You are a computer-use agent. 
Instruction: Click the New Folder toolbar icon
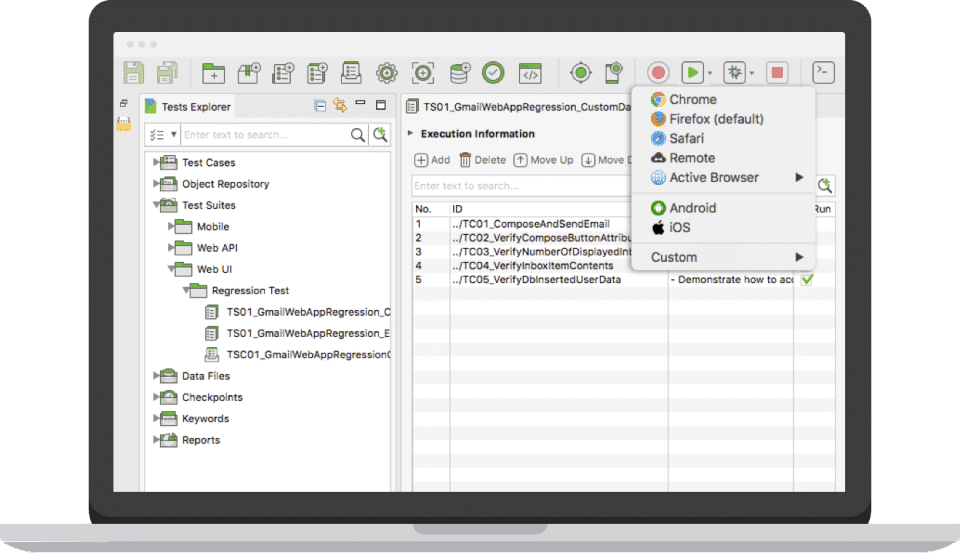point(213,73)
